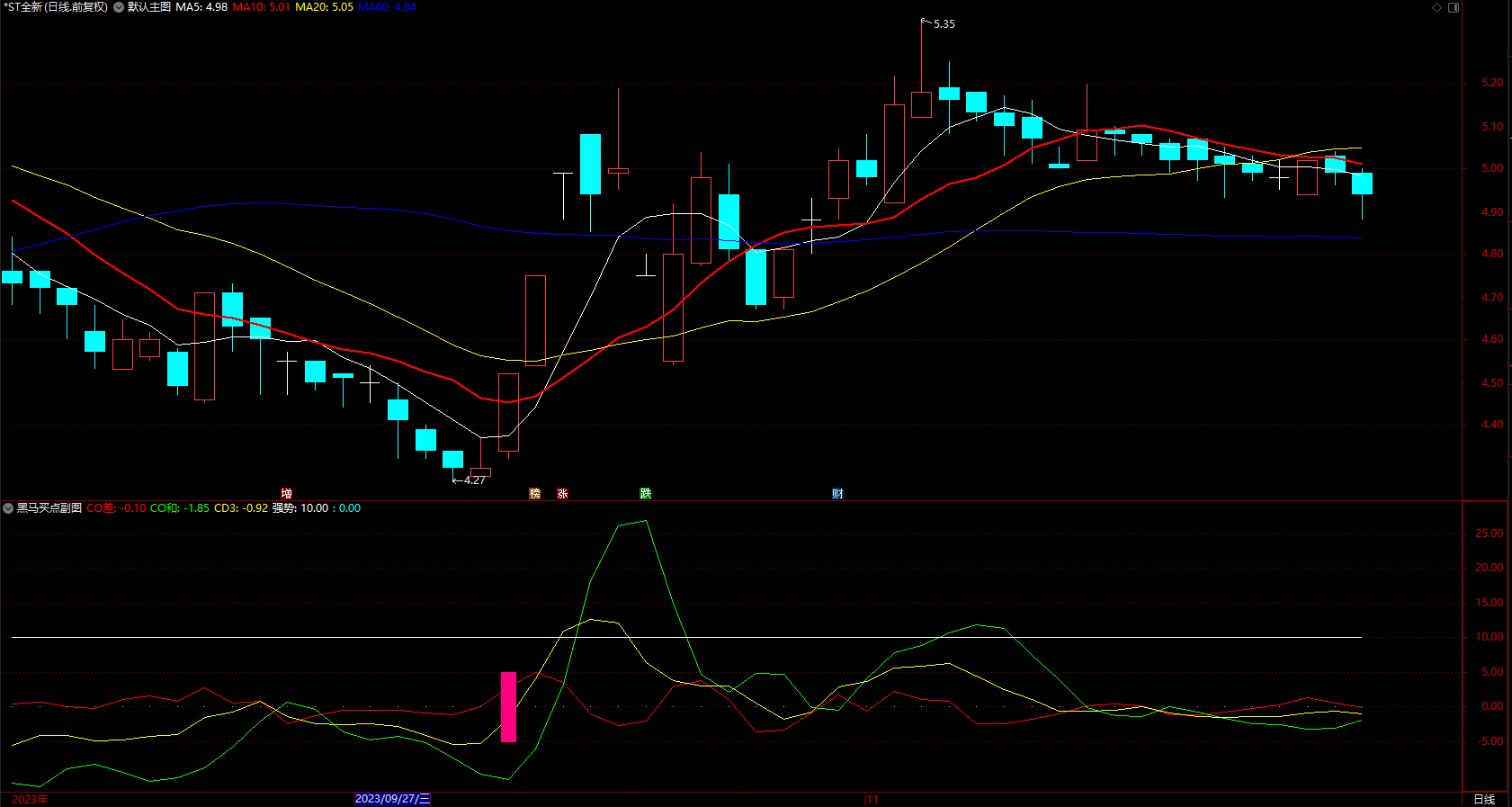The width and height of the screenshot is (1512, 807).
Task: Click the *ST全新 (日线.前复权) title
Action: [56, 7]
